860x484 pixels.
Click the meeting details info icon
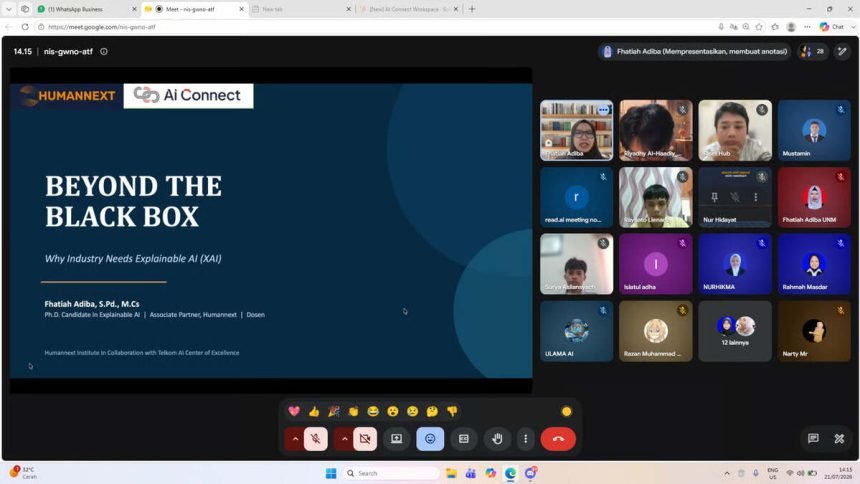(104, 52)
